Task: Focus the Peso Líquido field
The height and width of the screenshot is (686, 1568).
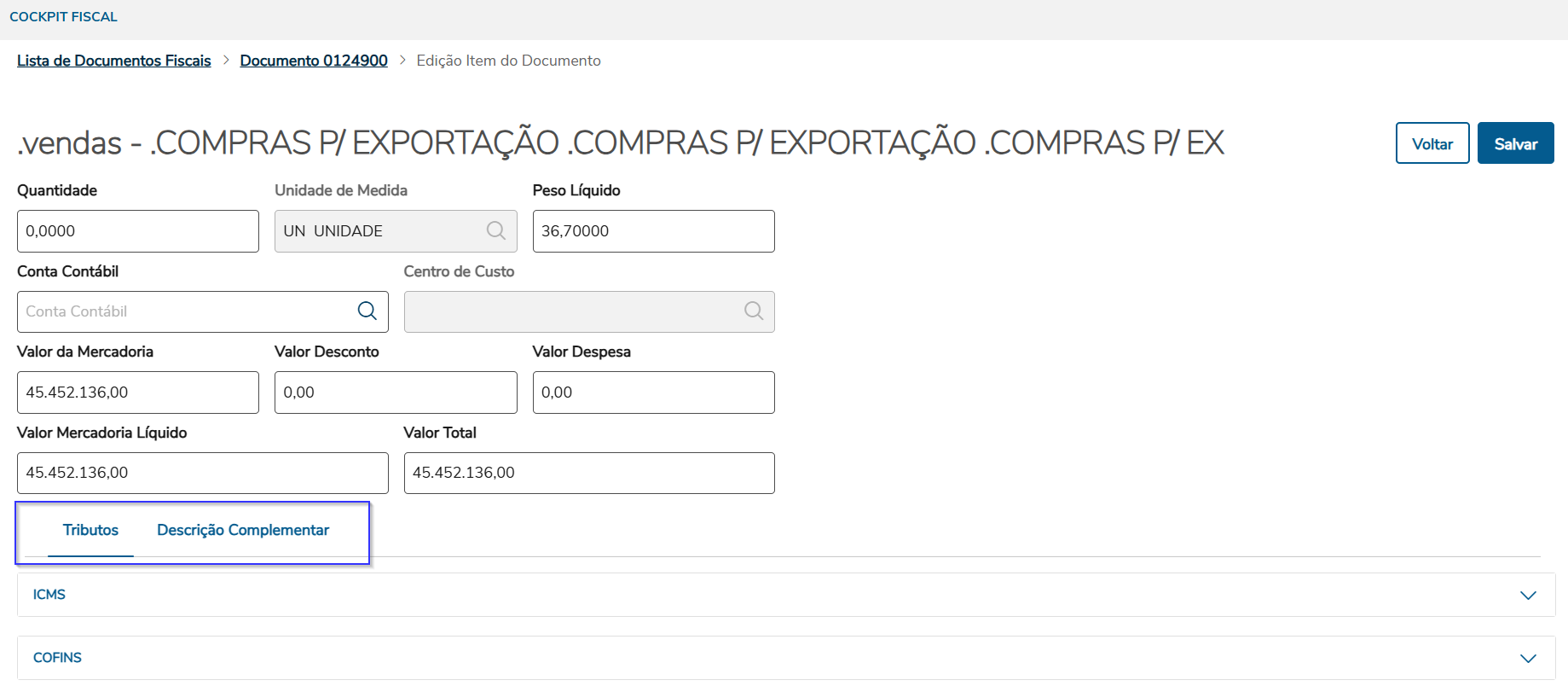Action: point(653,231)
